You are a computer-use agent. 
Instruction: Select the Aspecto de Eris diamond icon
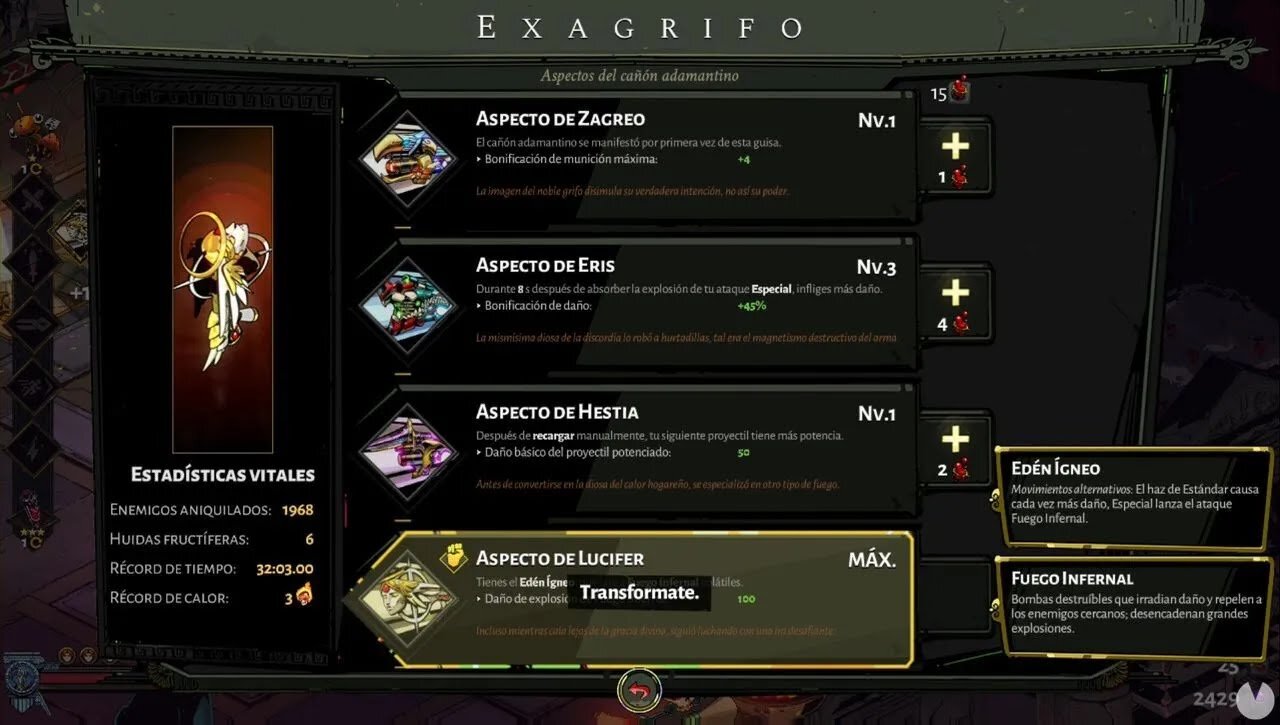tap(407, 304)
